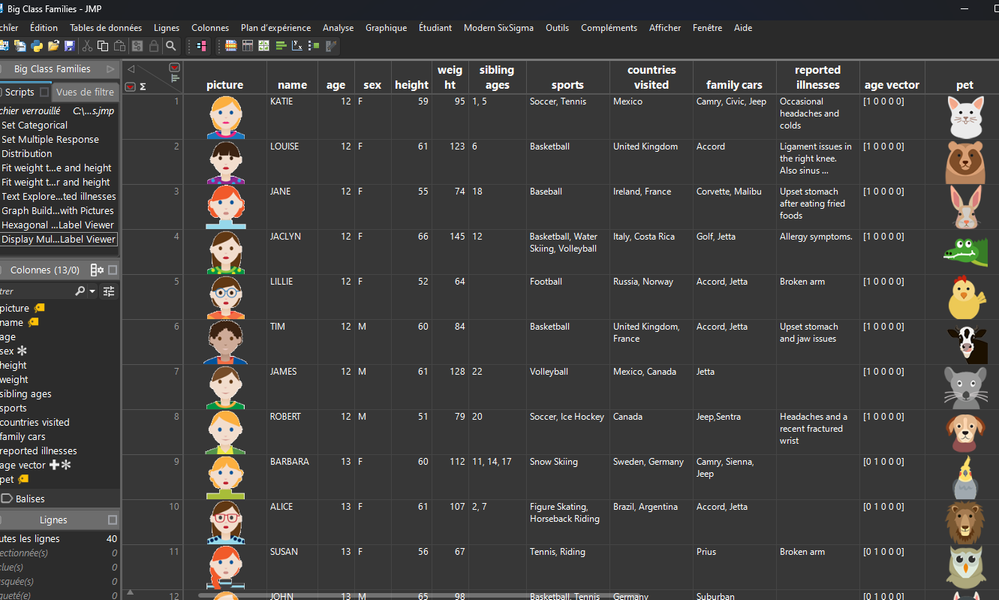Viewport: 999px width, 600px height.
Task: Click the cell 'Corvette, Malibu'
Action: point(729,192)
